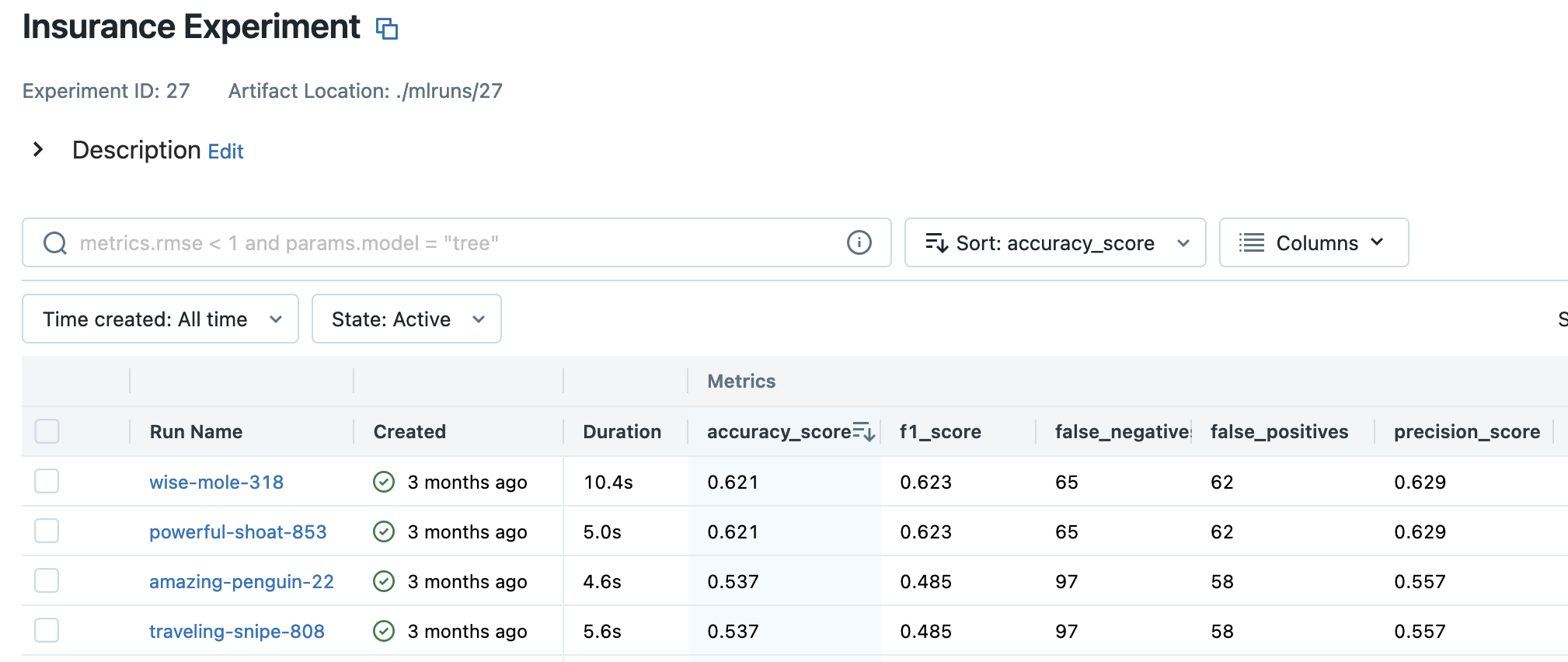Click Artifact Location ./mlruns/27 text
Screen dimensions: 1568x662
click(365, 91)
